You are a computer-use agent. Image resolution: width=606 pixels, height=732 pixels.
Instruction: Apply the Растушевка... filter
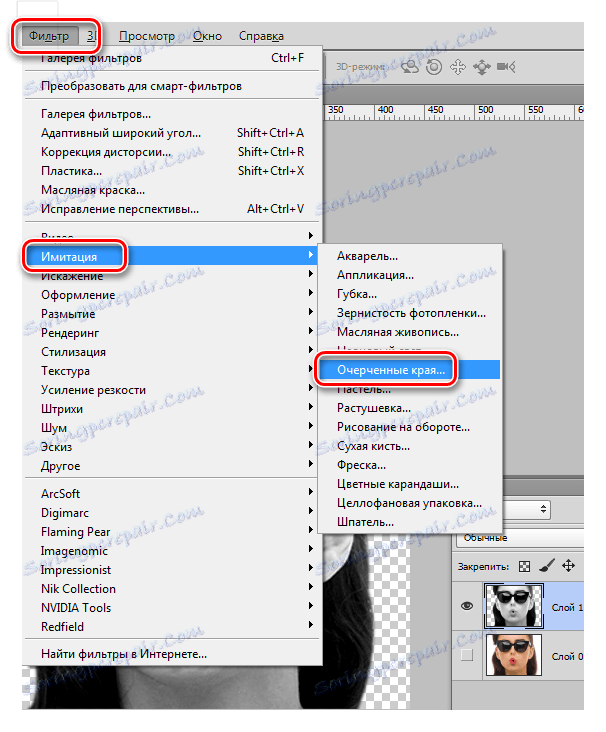(x=410, y=408)
